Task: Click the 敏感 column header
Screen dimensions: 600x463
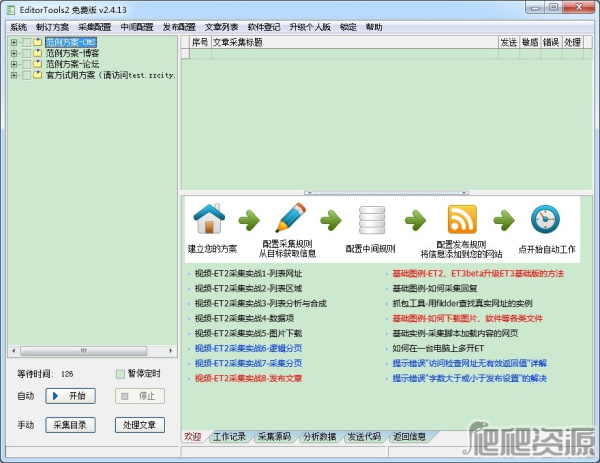Action: click(530, 42)
